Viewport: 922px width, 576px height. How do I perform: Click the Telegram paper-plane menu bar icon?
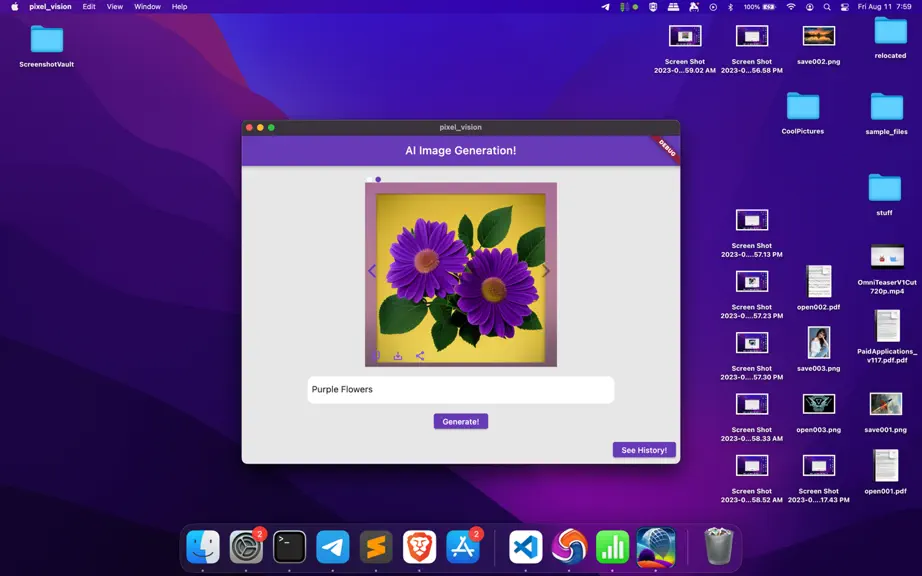[x=605, y=6]
